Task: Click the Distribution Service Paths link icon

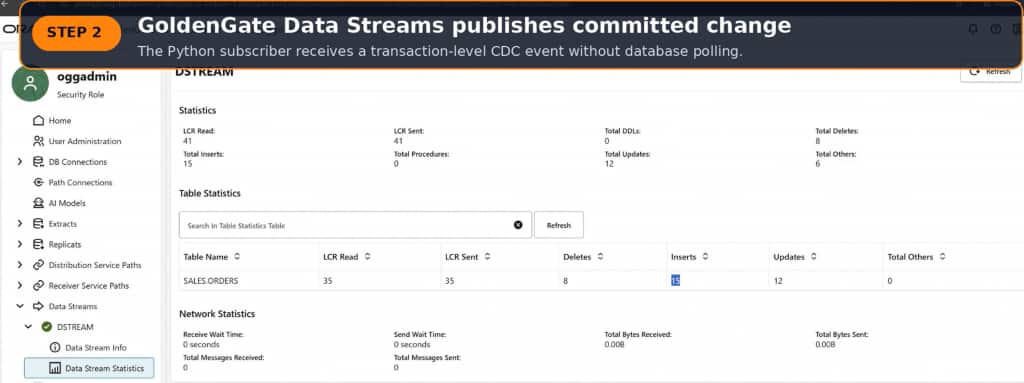Action: pyautogui.click(x=39, y=265)
